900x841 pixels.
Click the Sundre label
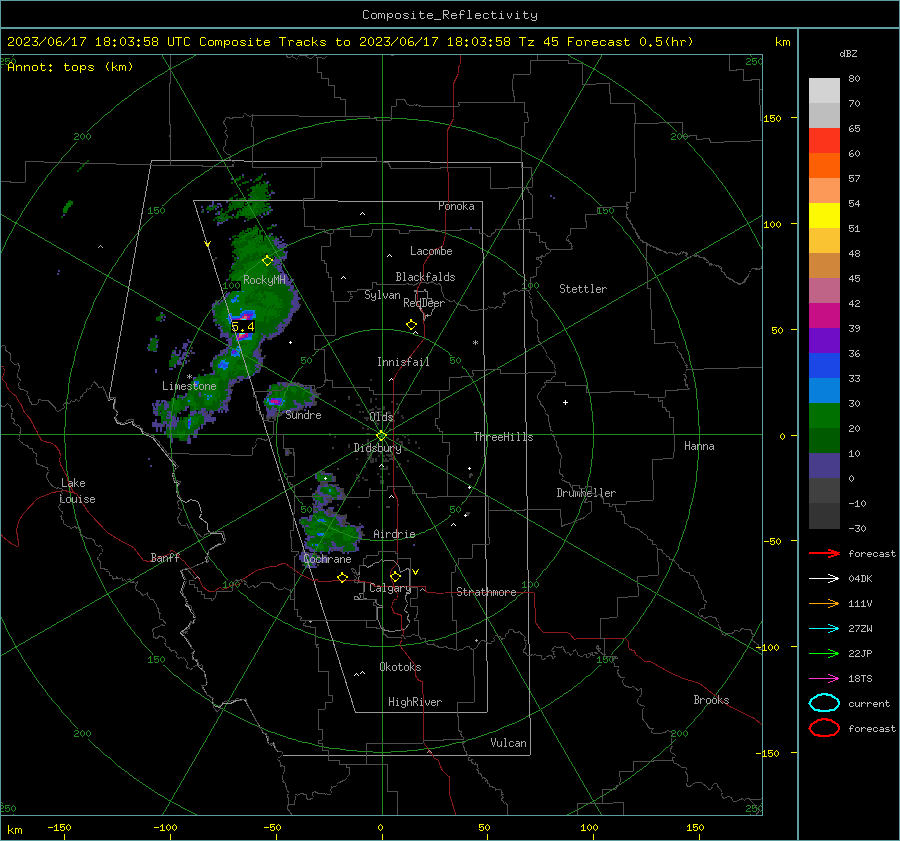303,415
